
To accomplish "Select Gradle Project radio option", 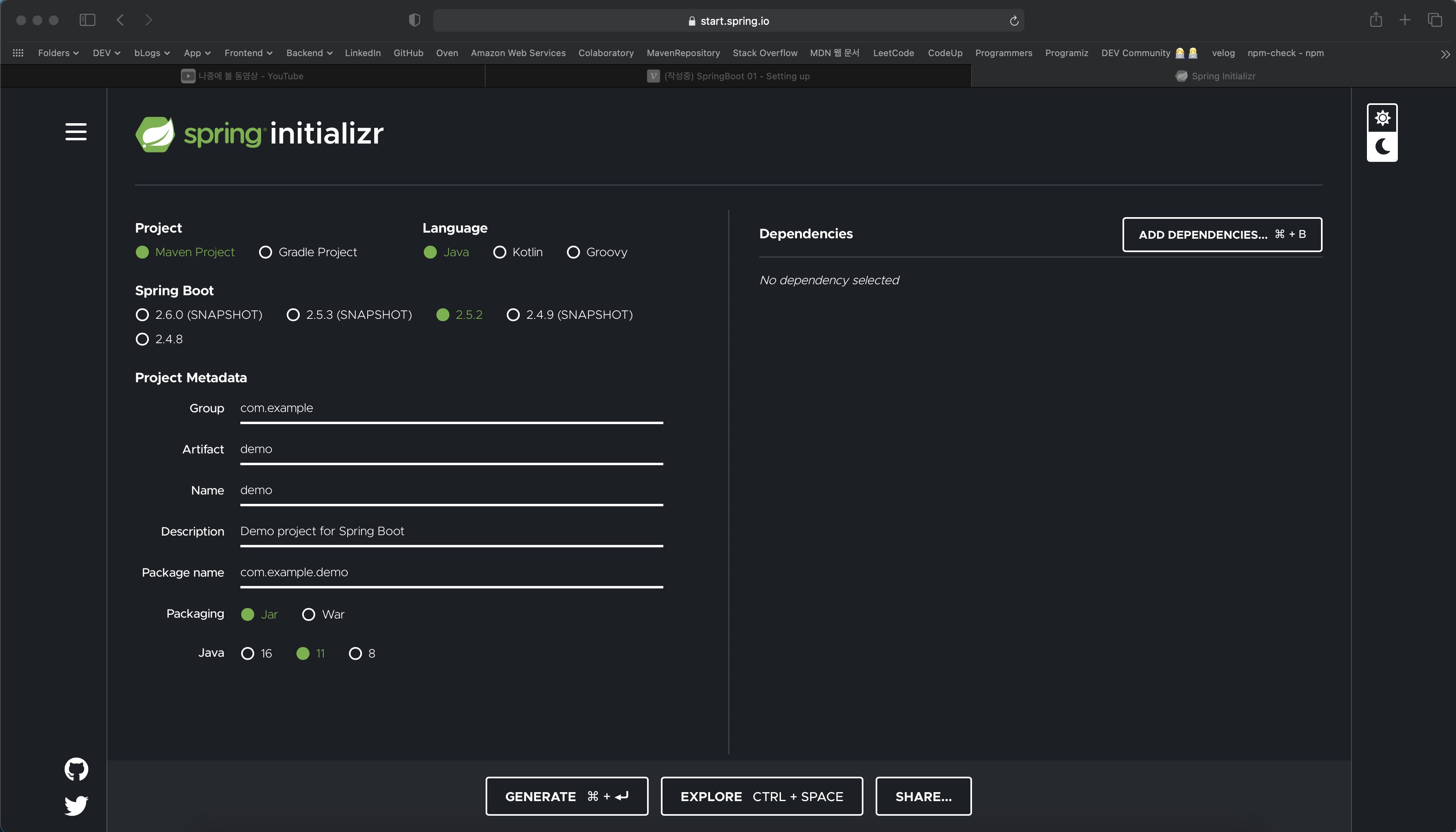I will pos(308,252).
